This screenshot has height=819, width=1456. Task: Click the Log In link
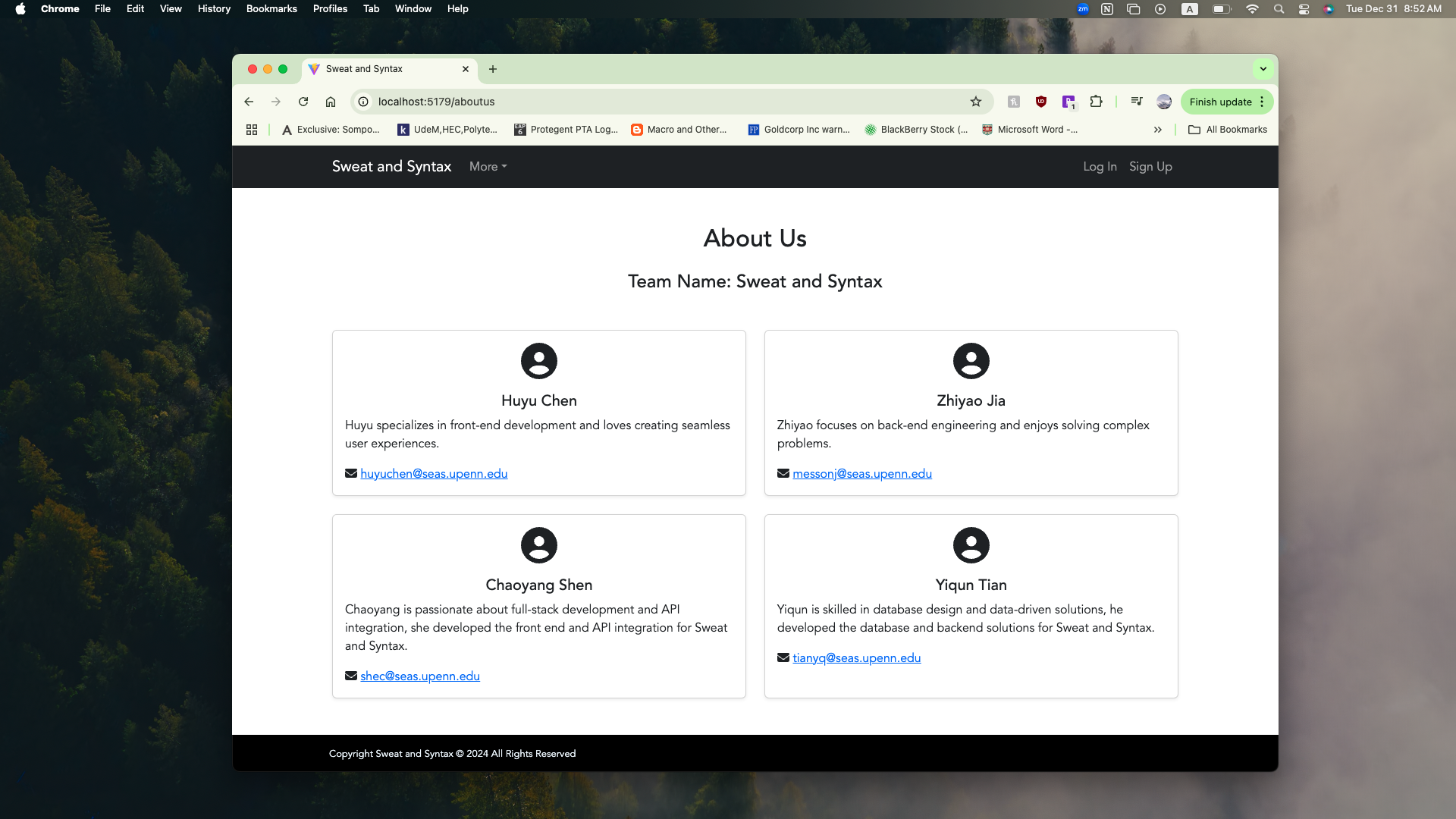(1100, 167)
